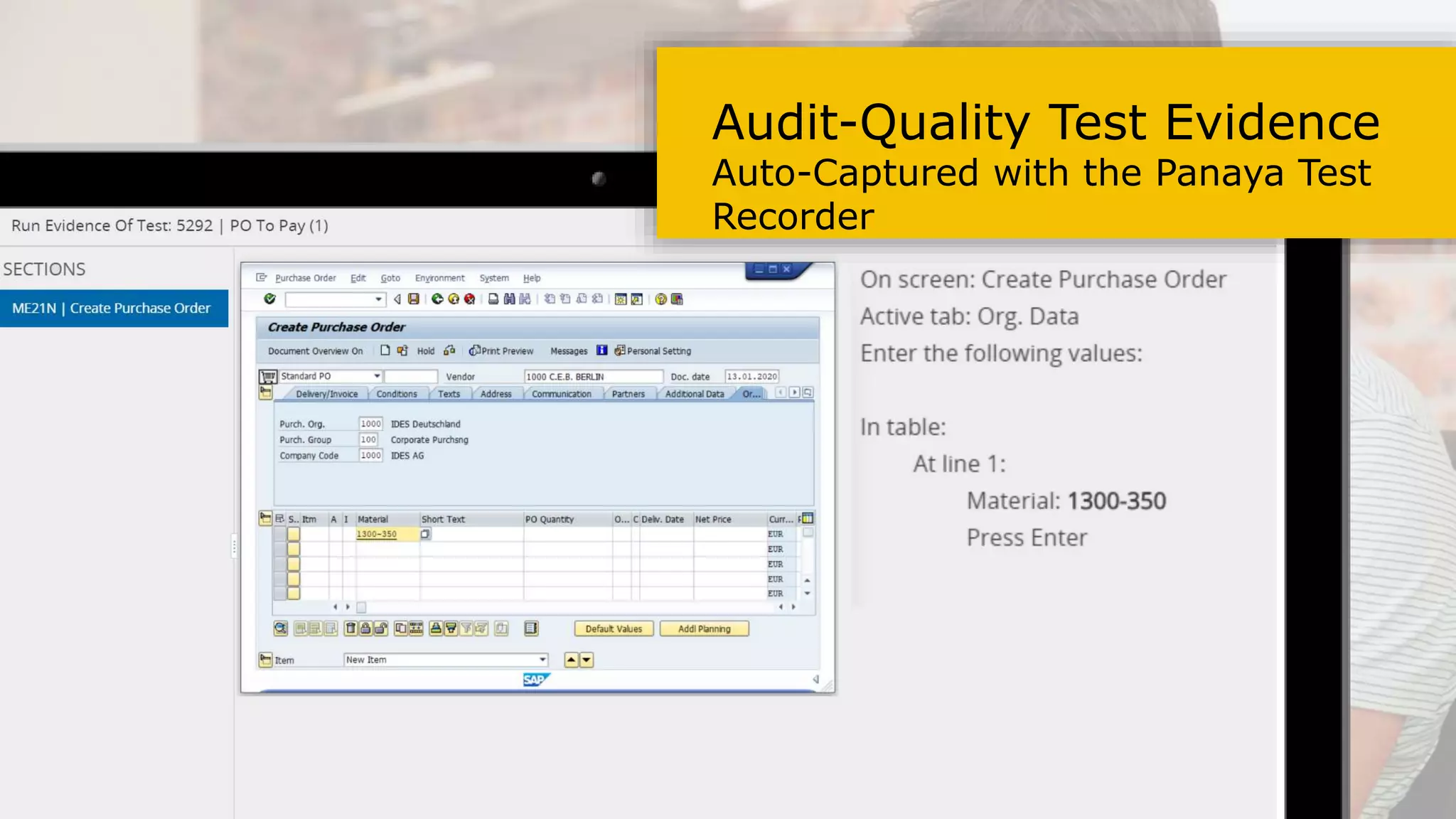Click the table vertical scroll down arrow
The width and height of the screenshot is (1456, 819).
(x=808, y=593)
